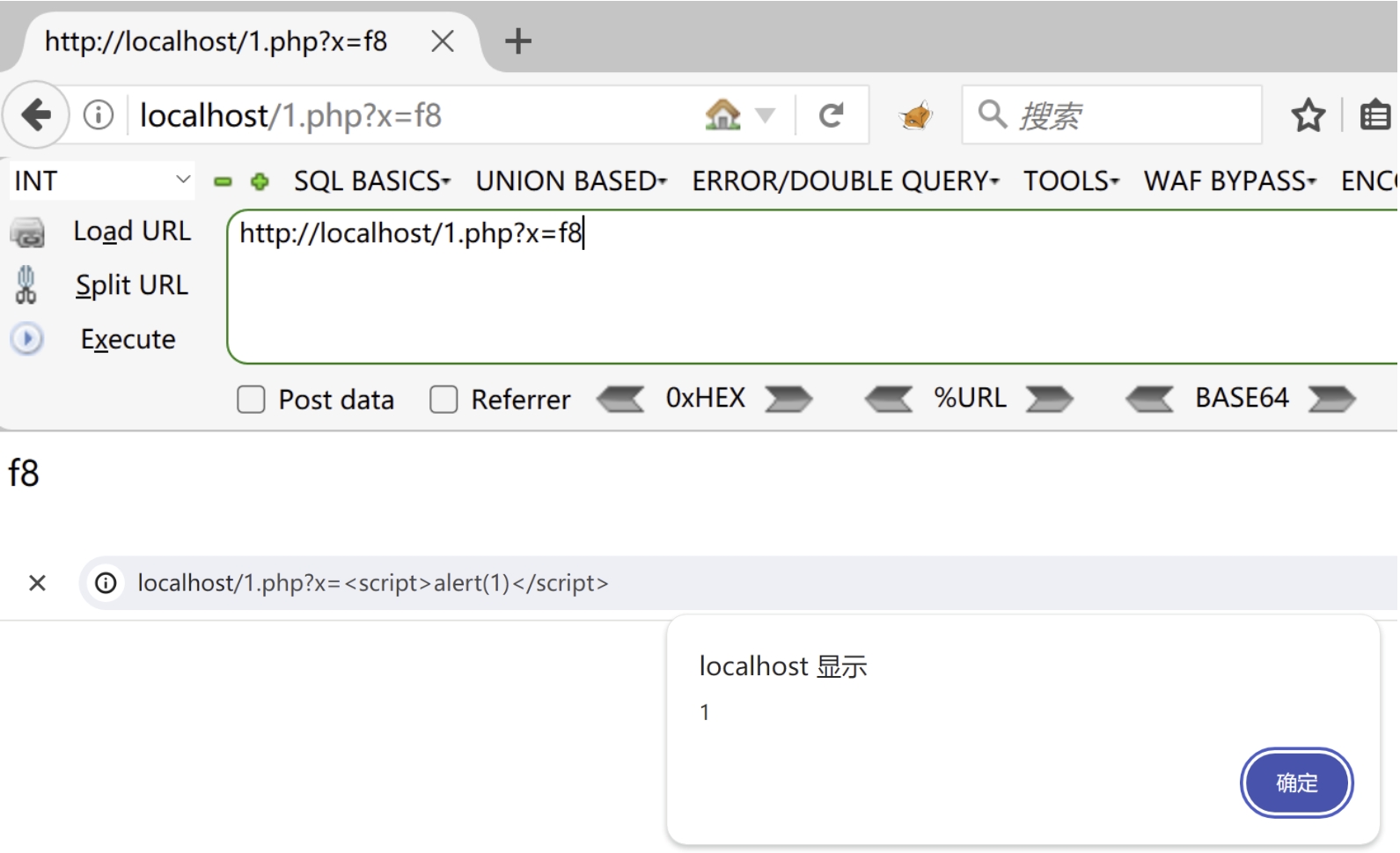This screenshot has height=853, width=1400.
Task: Bookmark page with star icon
Action: coord(1308,115)
